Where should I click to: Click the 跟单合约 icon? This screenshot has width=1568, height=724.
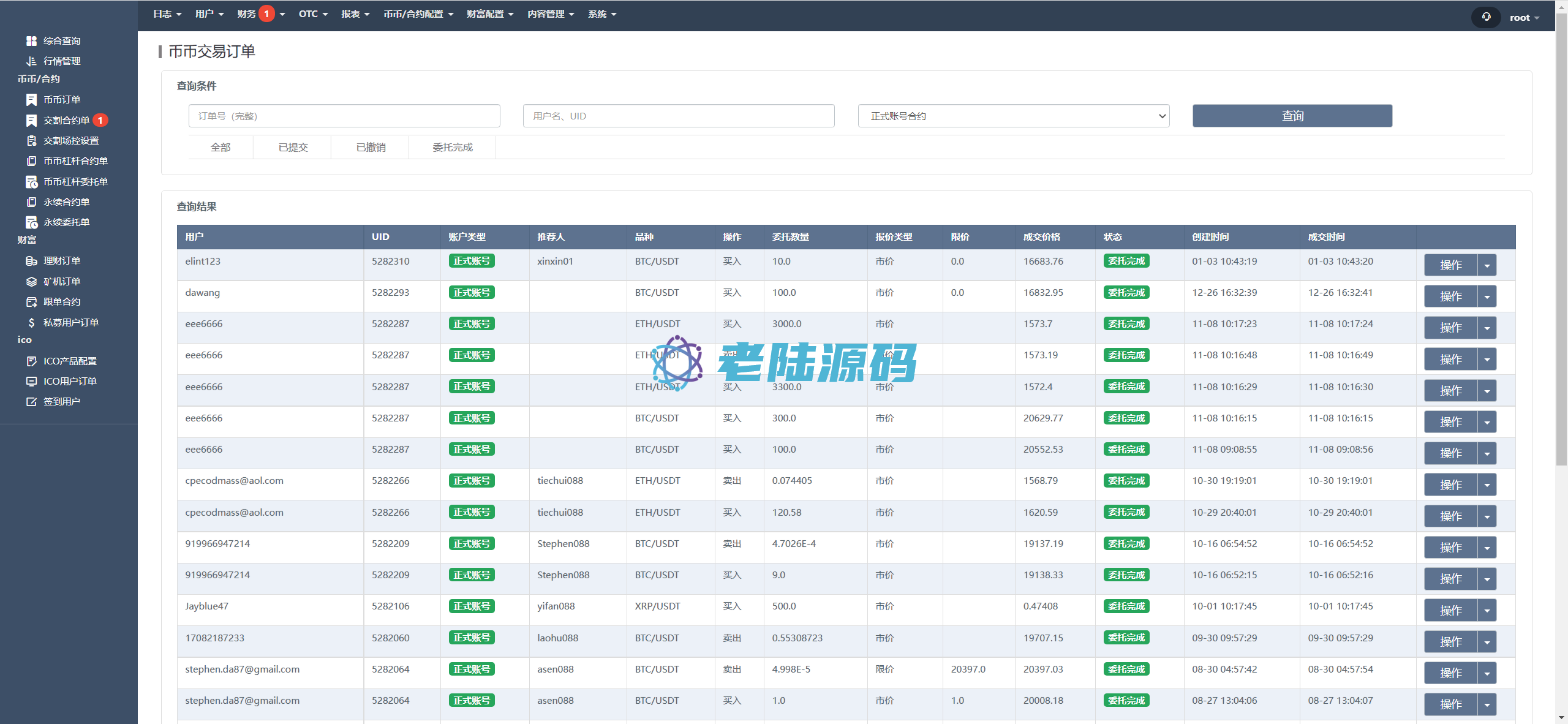point(31,302)
